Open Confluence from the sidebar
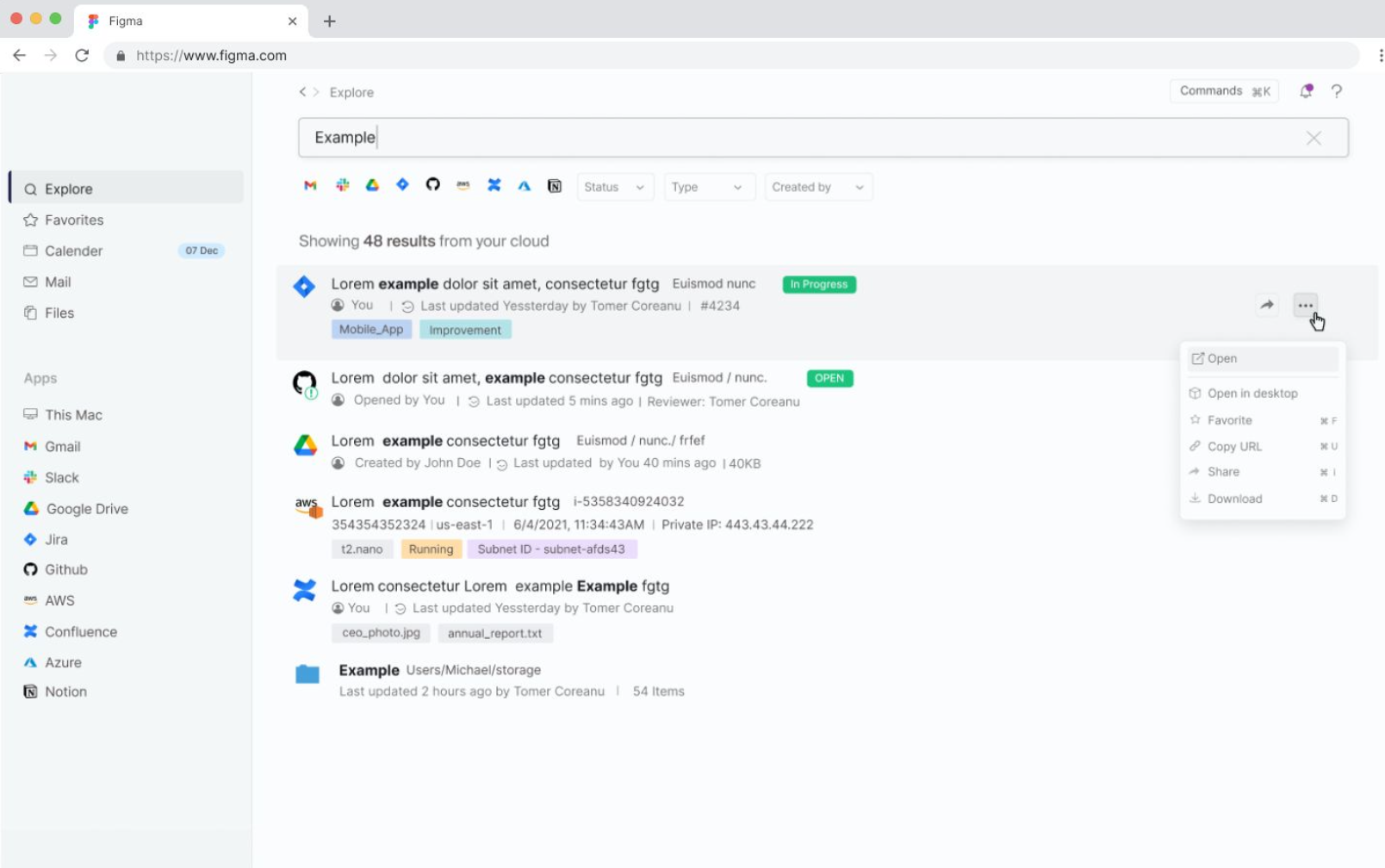This screenshot has height=868, width=1385. 80,631
